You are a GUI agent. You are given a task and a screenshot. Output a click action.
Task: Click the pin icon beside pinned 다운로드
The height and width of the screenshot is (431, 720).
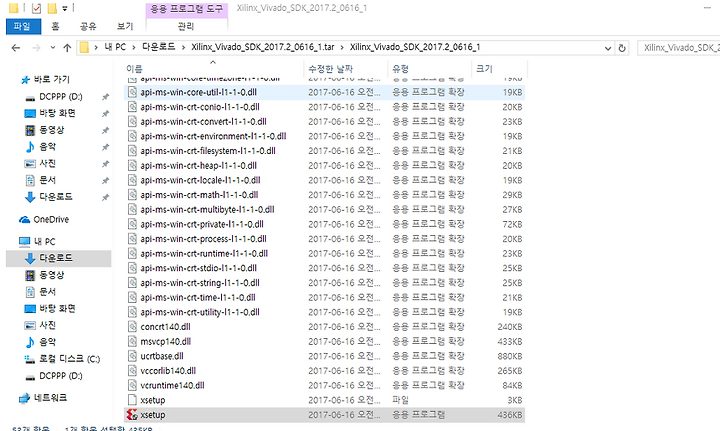(105, 197)
